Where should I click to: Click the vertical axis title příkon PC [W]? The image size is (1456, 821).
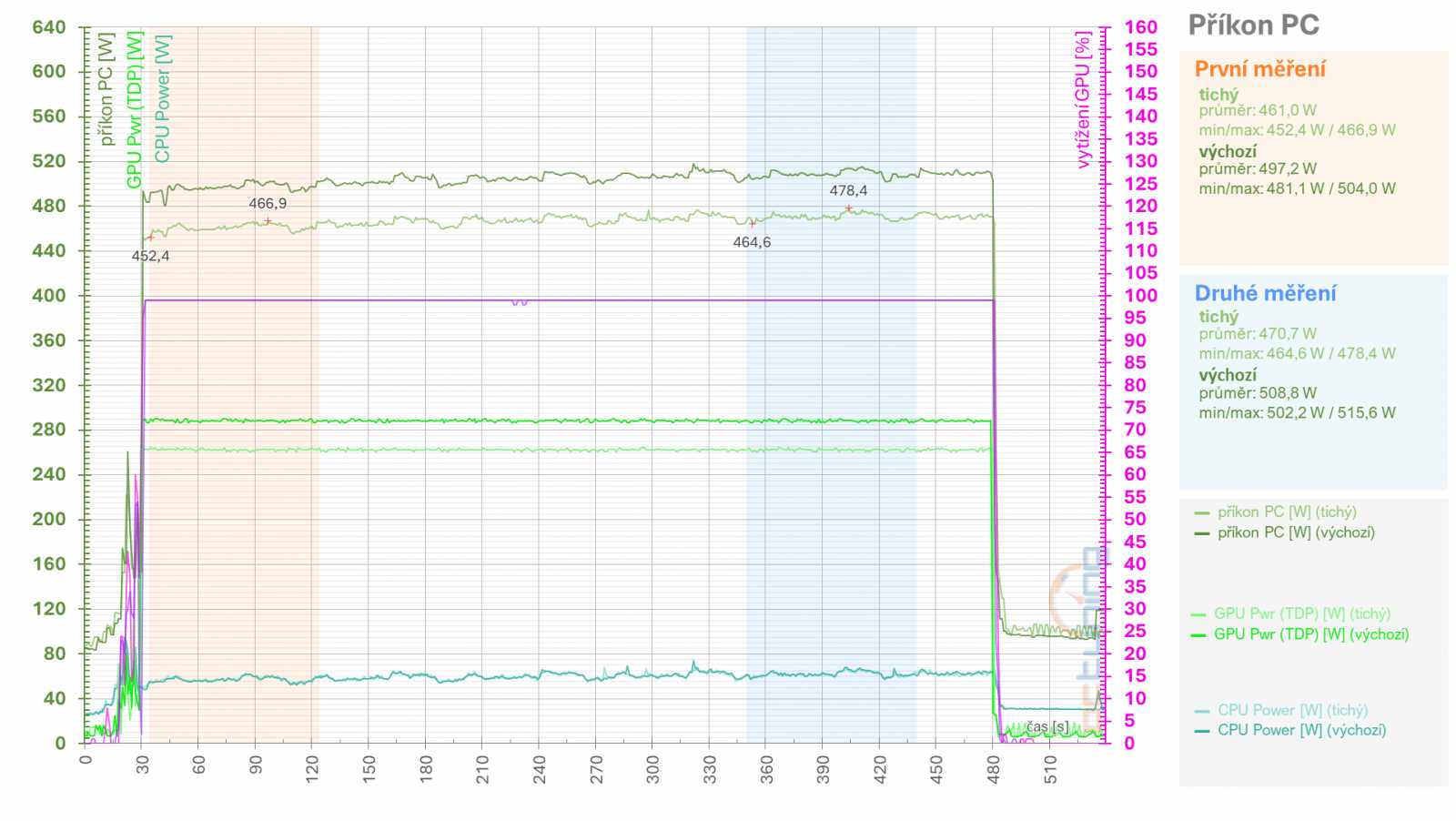click(x=106, y=89)
